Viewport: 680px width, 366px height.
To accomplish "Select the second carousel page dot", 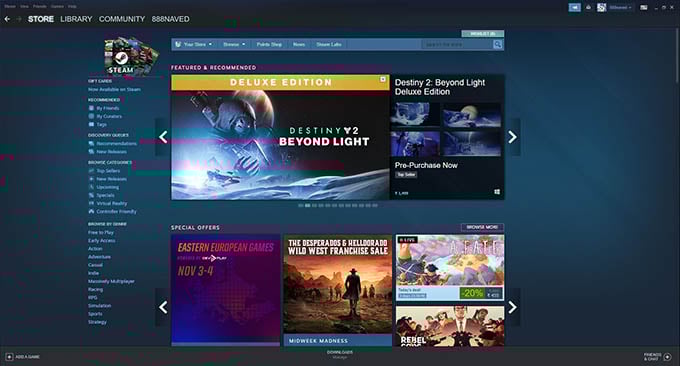I will tap(307, 206).
